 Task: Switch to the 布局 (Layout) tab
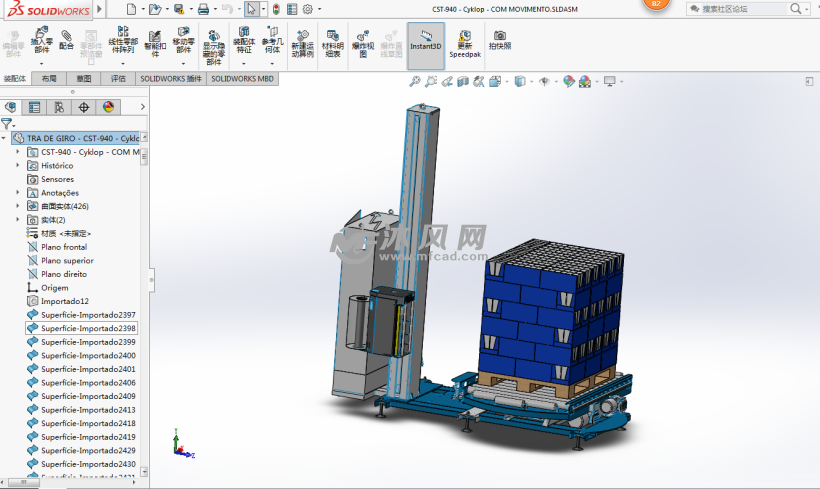click(x=49, y=78)
